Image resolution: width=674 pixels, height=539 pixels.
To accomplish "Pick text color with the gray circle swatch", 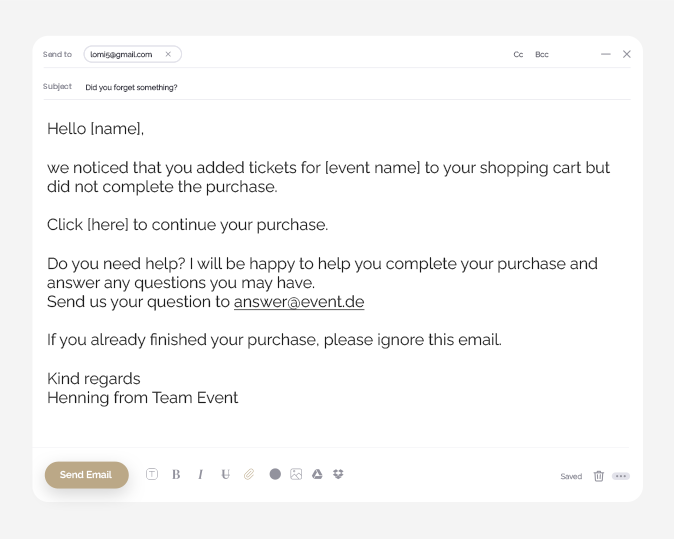I will click(275, 474).
